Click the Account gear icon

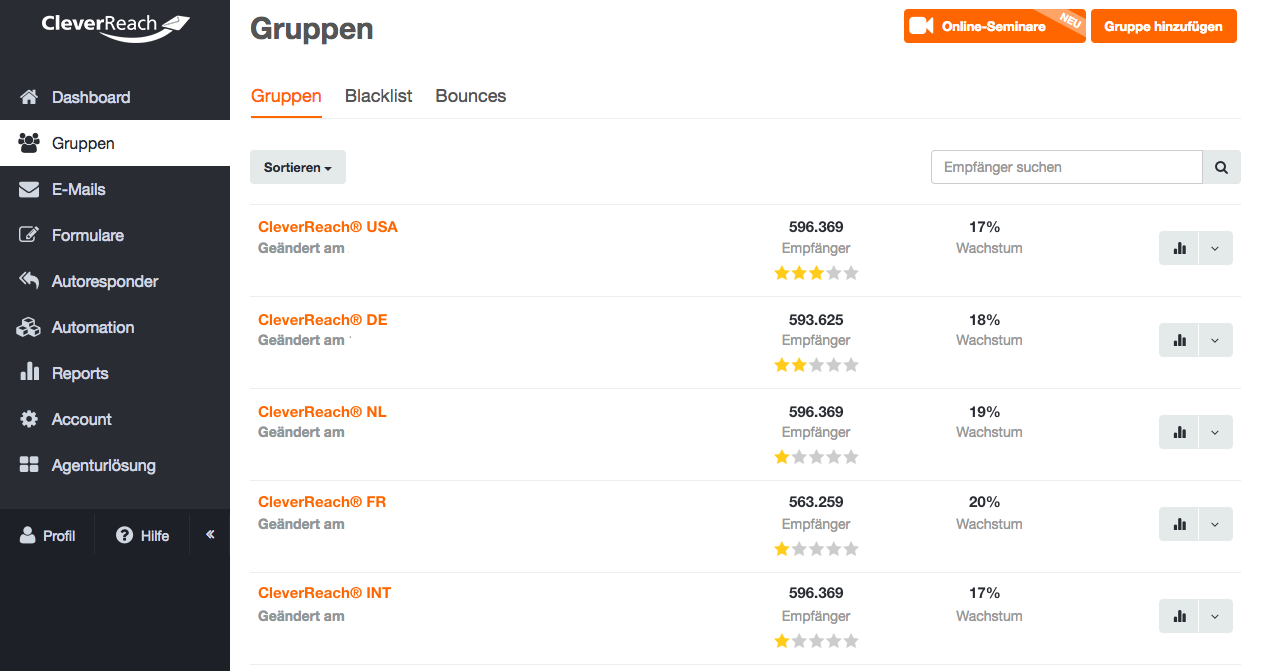29,419
